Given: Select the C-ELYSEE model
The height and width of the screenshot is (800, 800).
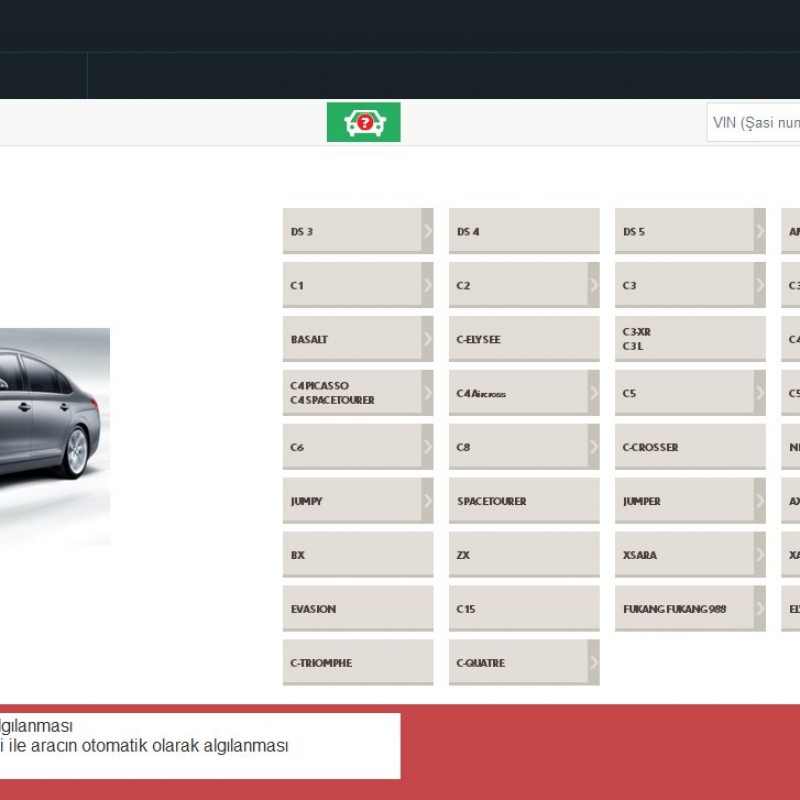Looking at the screenshot, I should pyautogui.click(x=515, y=338).
